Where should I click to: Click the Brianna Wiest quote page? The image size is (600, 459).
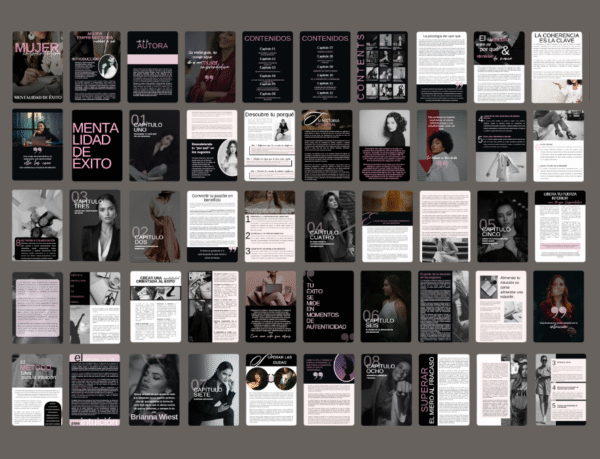pos(153,388)
